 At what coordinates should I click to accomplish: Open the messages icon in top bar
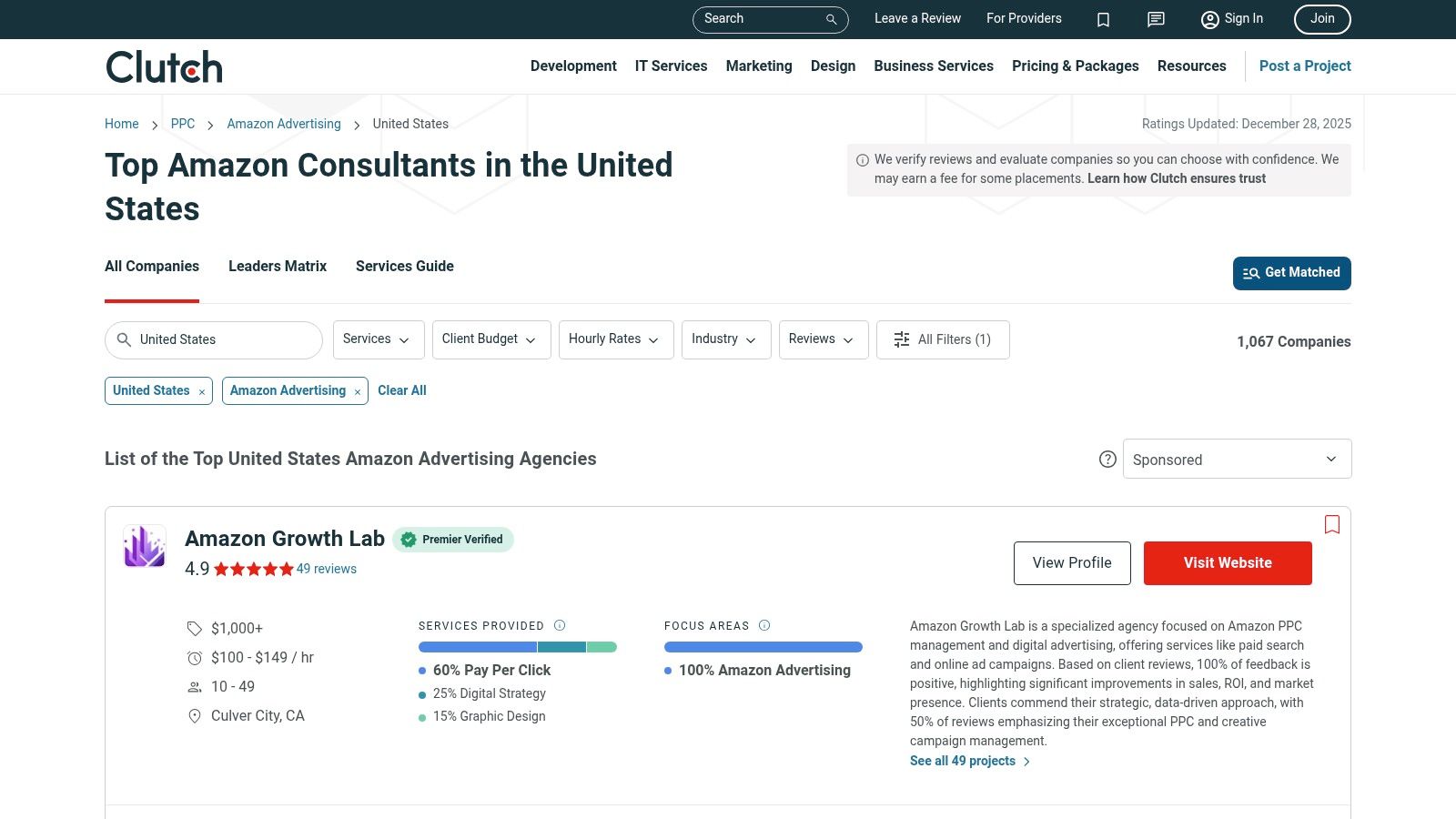click(x=1156, y=19)
